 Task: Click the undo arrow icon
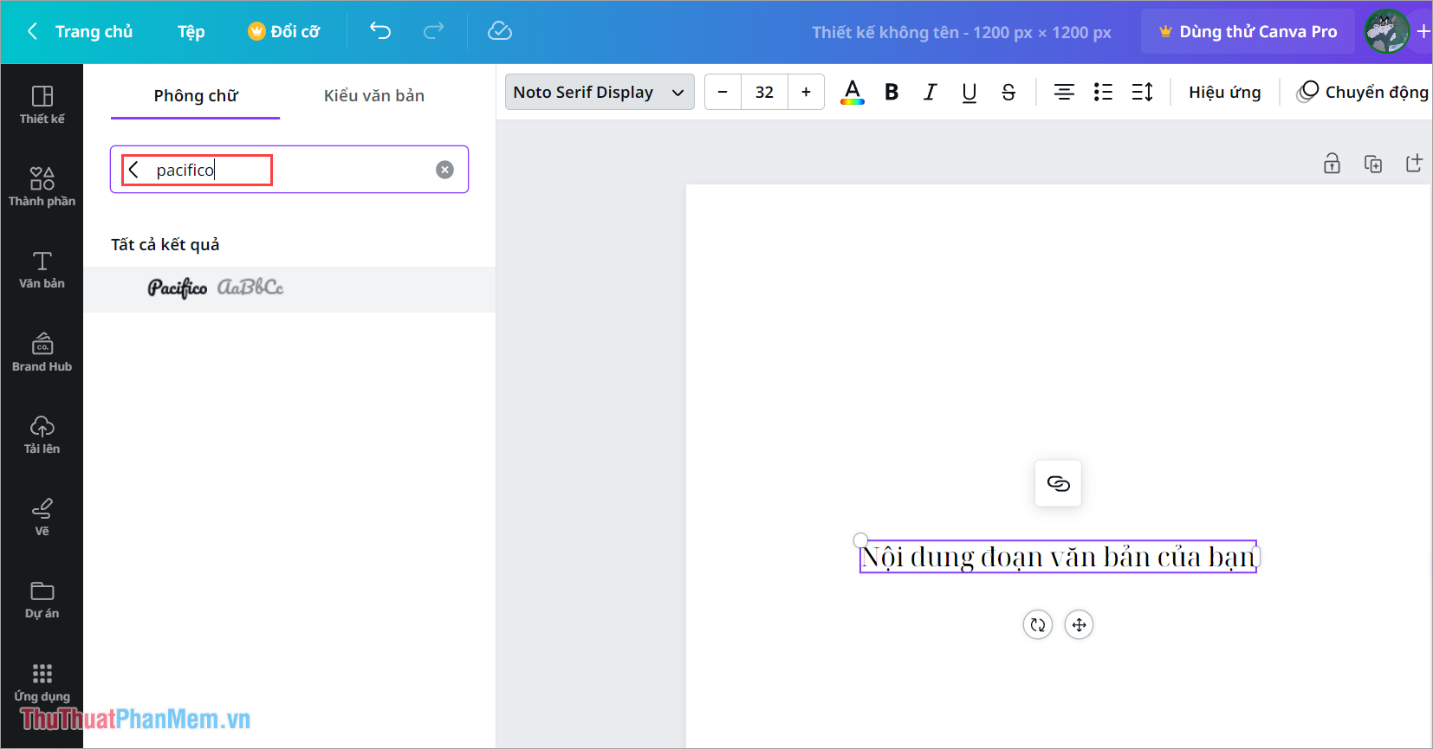pyautogui.click(x=380, y=31)
